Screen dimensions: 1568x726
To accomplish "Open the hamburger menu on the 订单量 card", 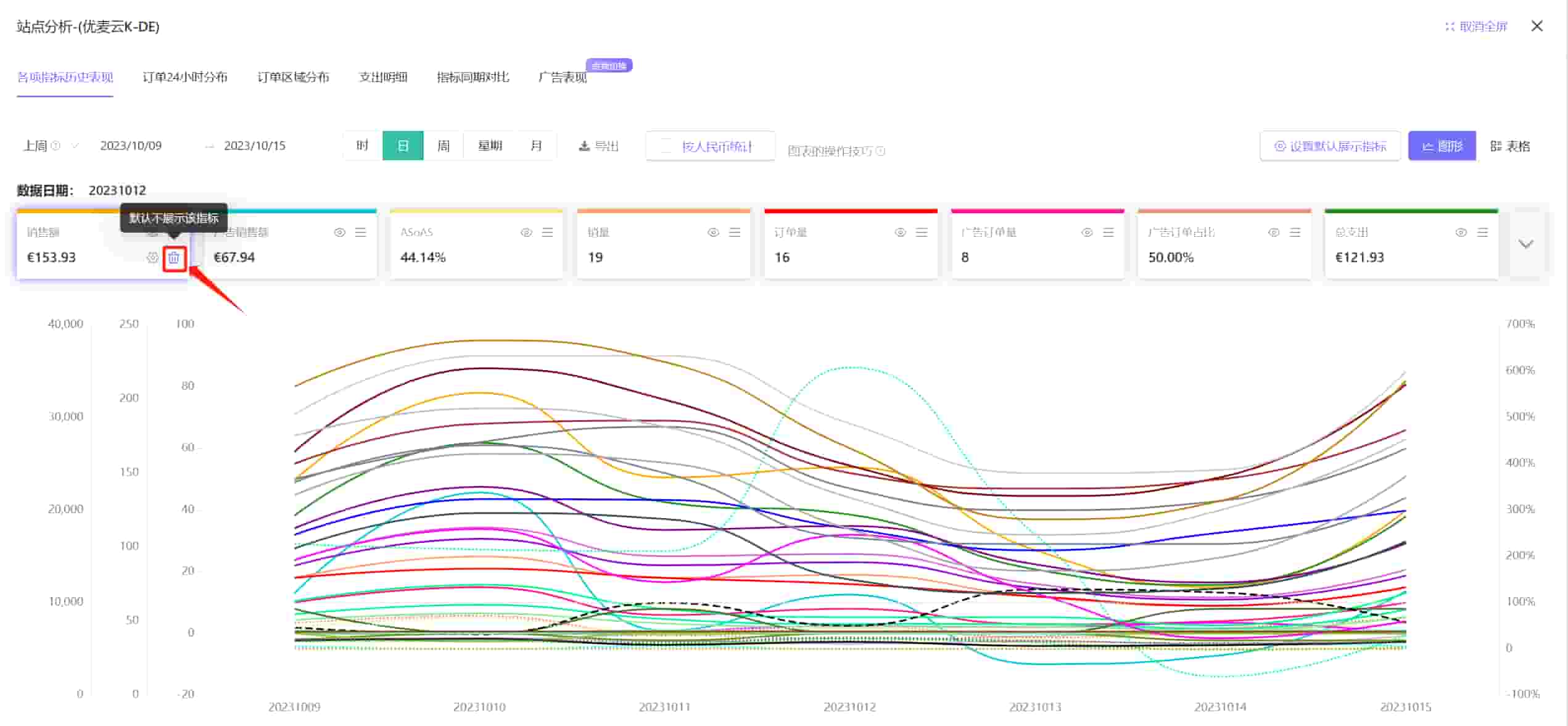I will [x=922, y=233].
